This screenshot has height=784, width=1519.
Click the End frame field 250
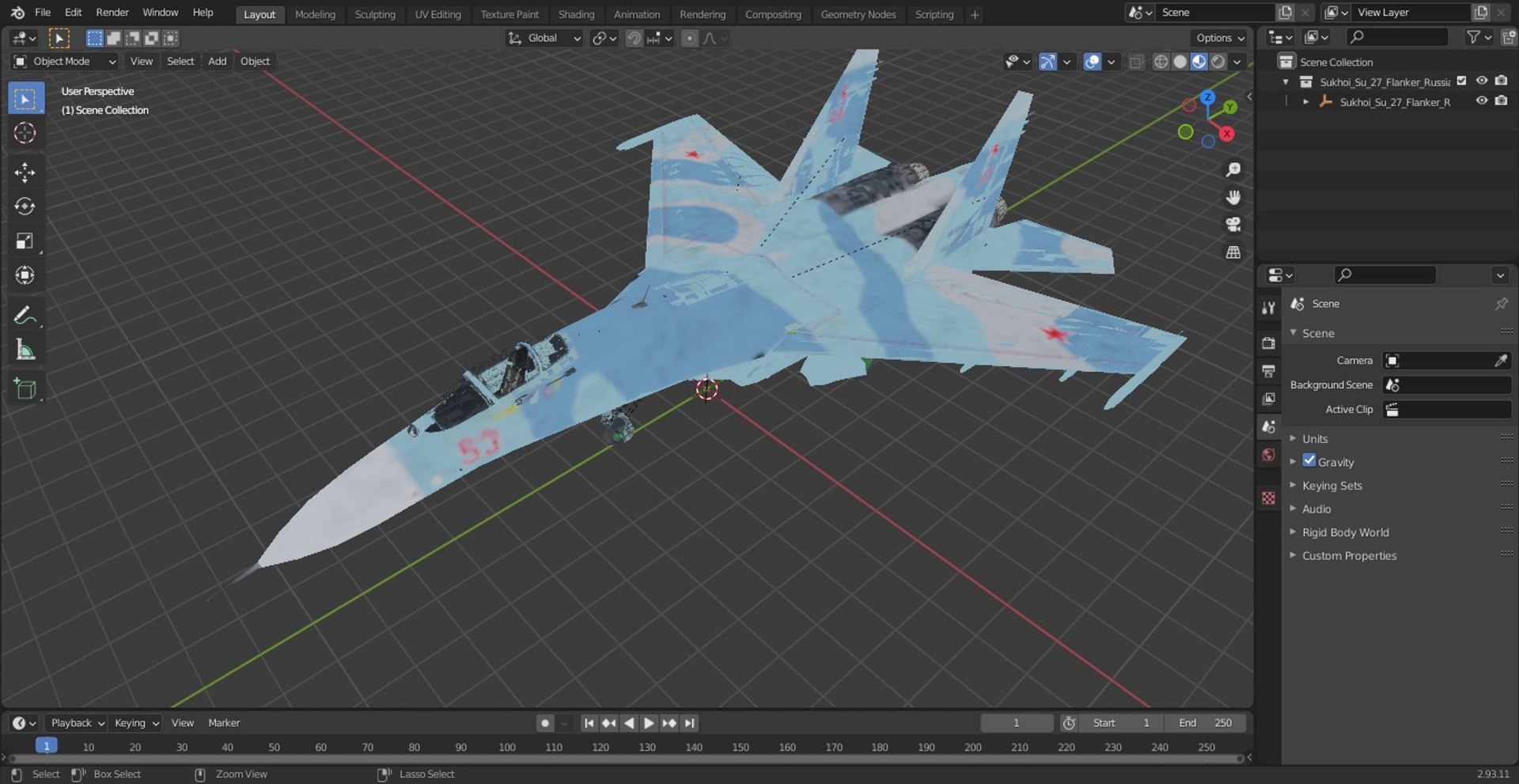click(1204, 723)
